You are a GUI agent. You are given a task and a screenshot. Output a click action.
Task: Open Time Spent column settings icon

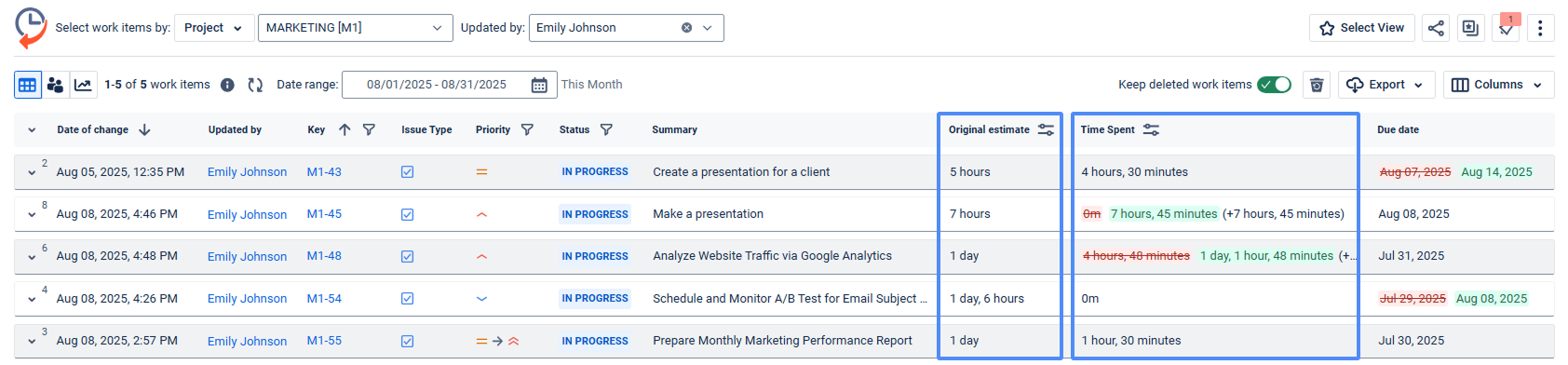tap(1151, 129)
